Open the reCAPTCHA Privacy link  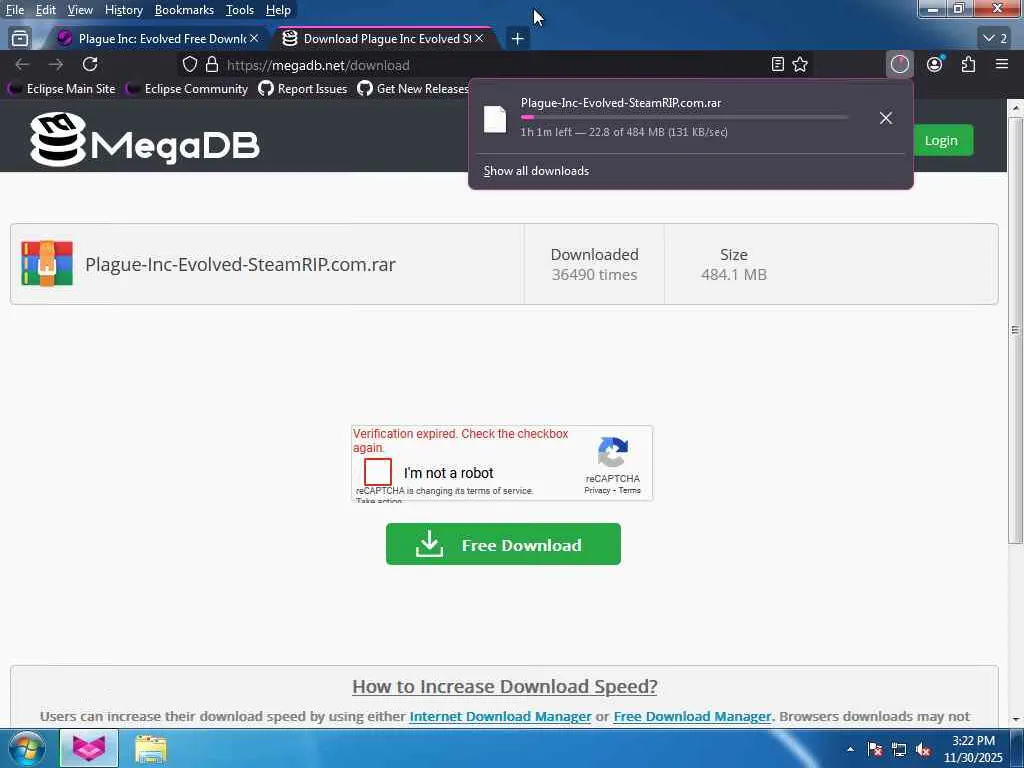click(597, 490)
